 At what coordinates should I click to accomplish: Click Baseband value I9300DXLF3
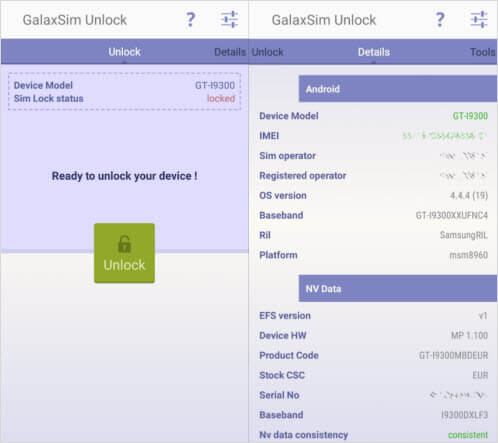coord(464,415)
